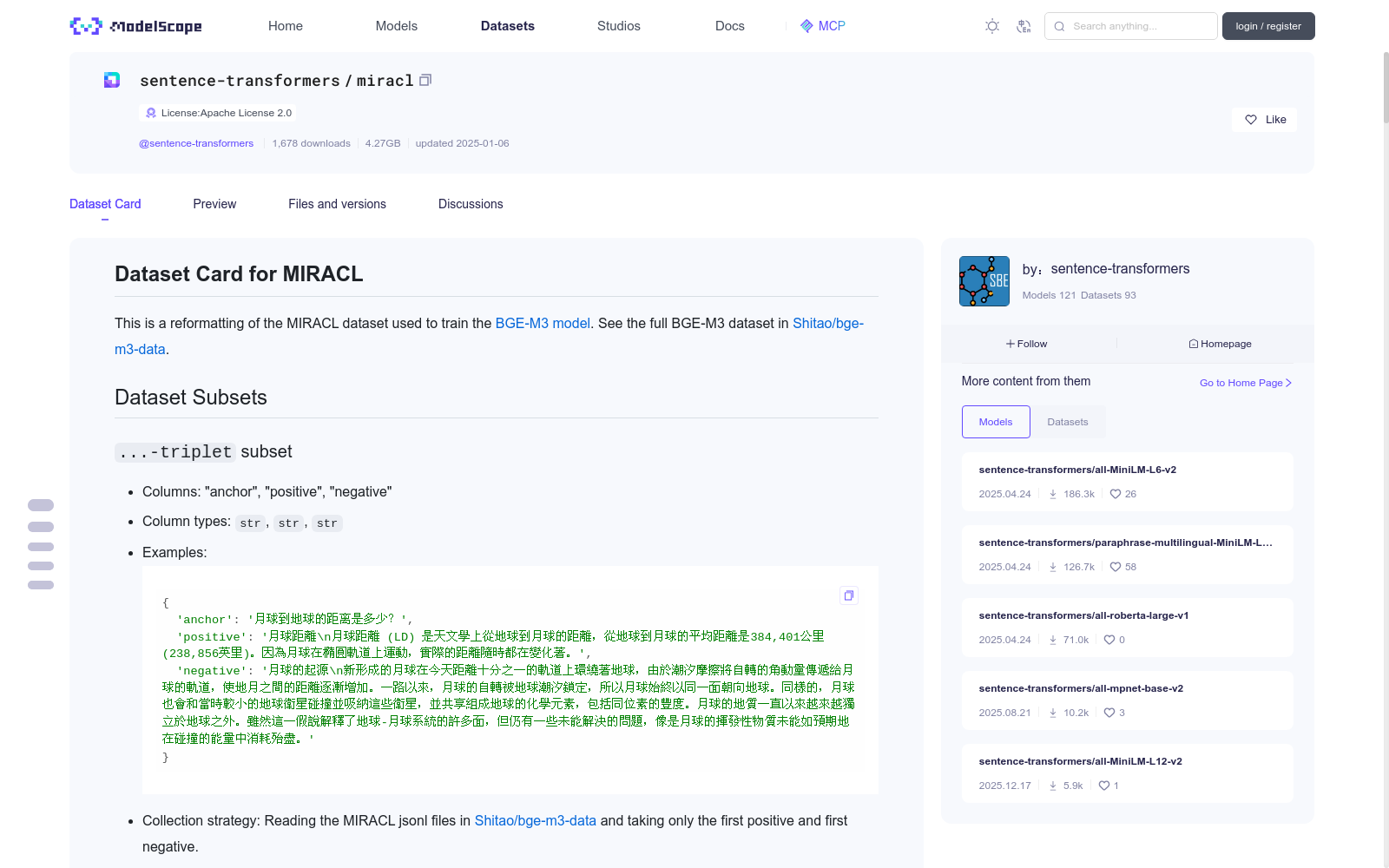Switch to Files and versions tab

[337, 204]
